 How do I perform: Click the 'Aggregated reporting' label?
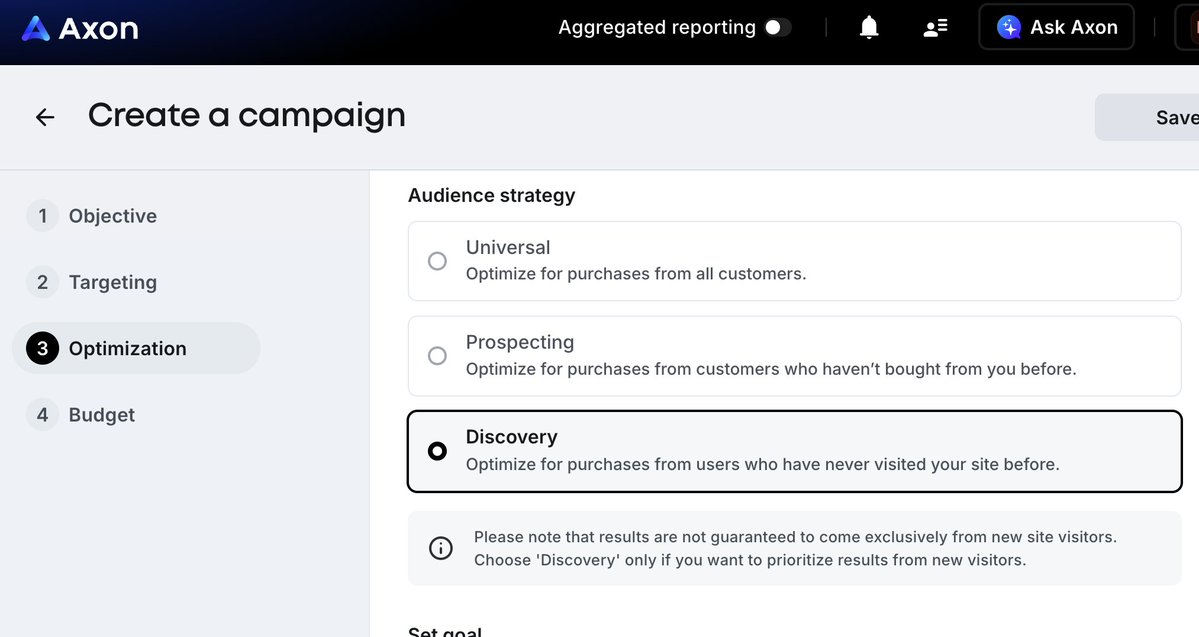pos(657,28)
